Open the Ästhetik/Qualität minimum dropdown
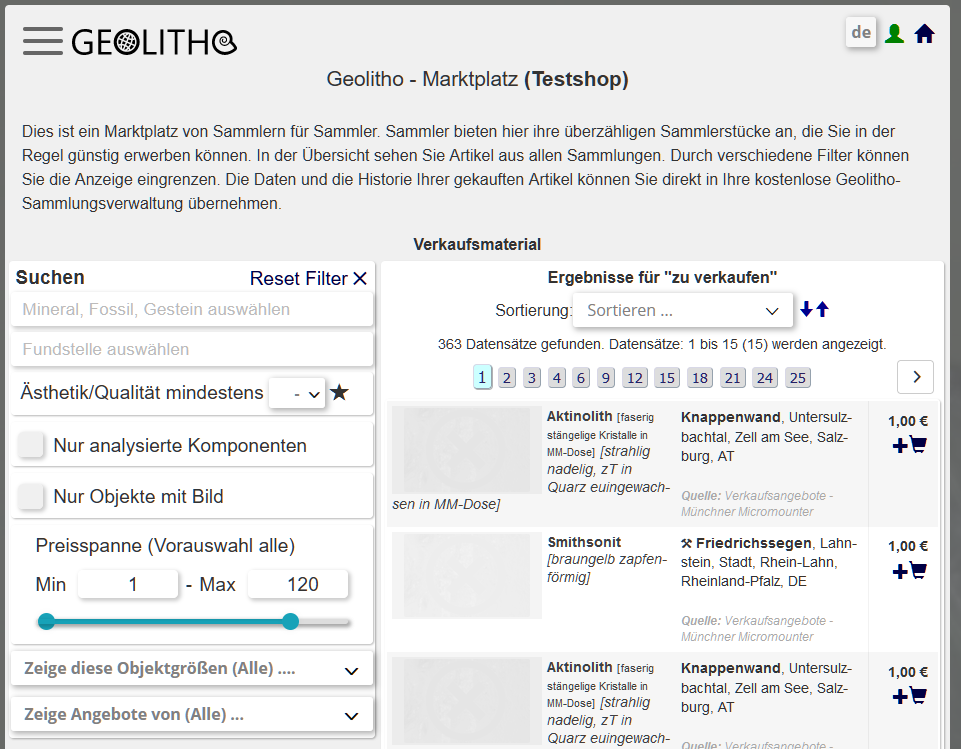 point(297,394)
